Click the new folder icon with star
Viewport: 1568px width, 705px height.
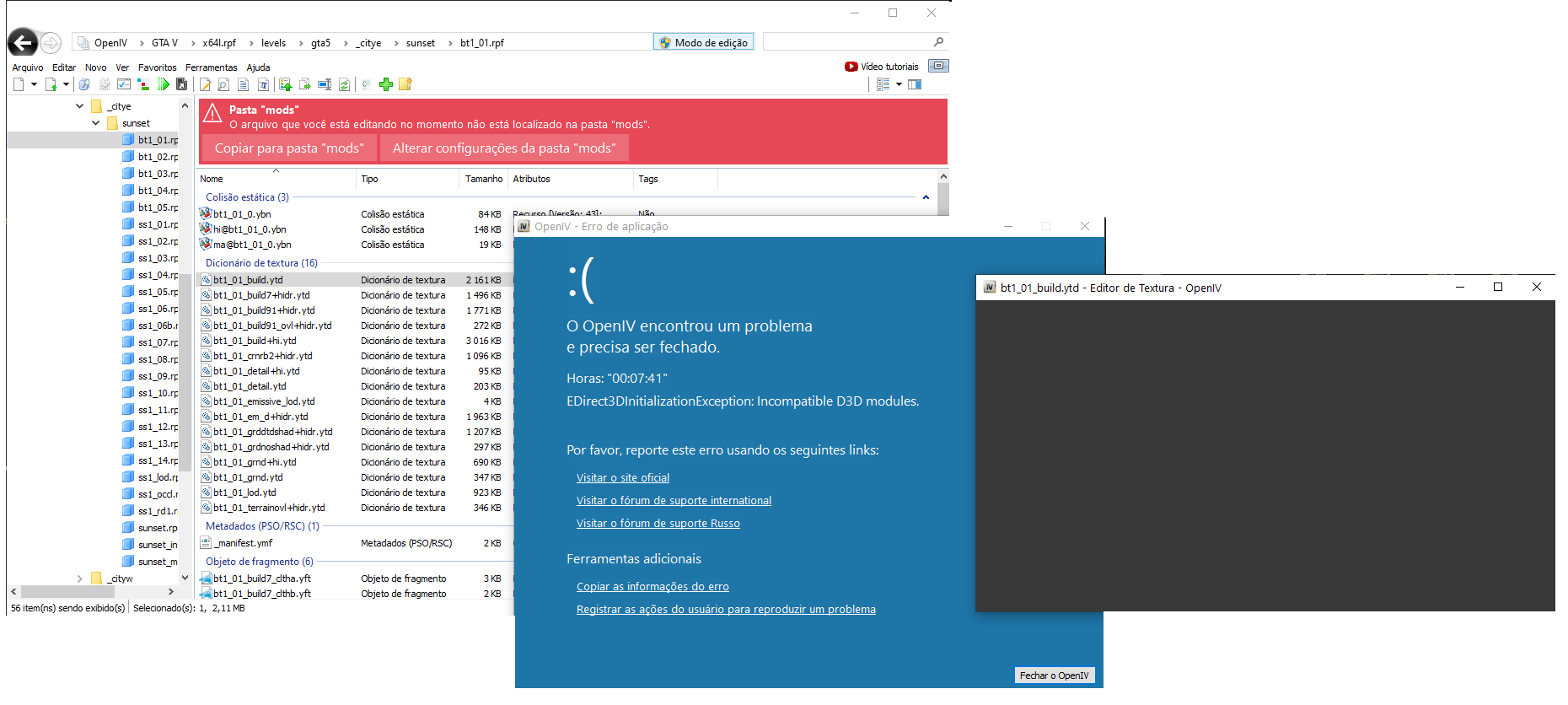(405, 84)
